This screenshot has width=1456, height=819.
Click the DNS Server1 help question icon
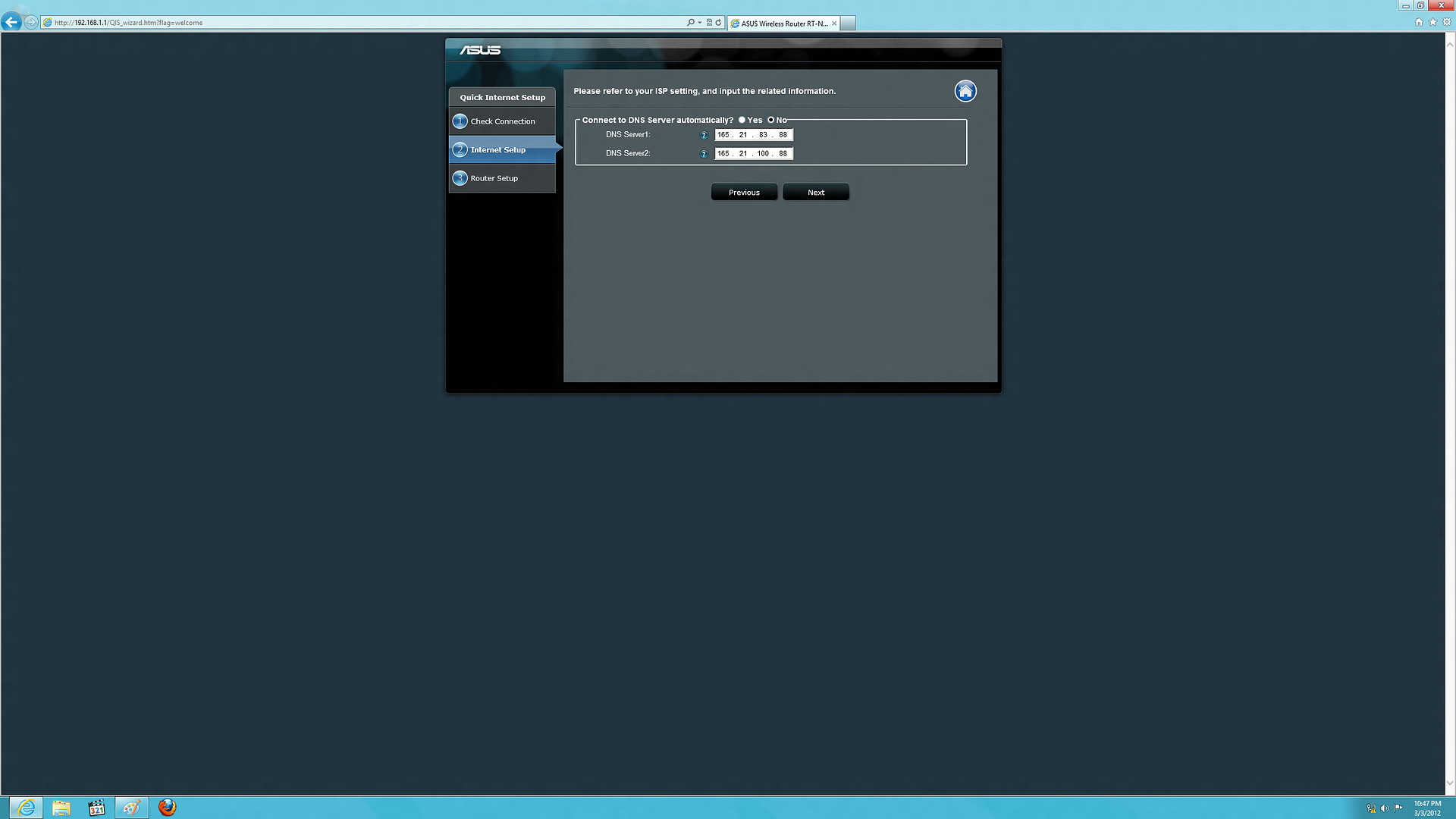click(x=703, y=136)
